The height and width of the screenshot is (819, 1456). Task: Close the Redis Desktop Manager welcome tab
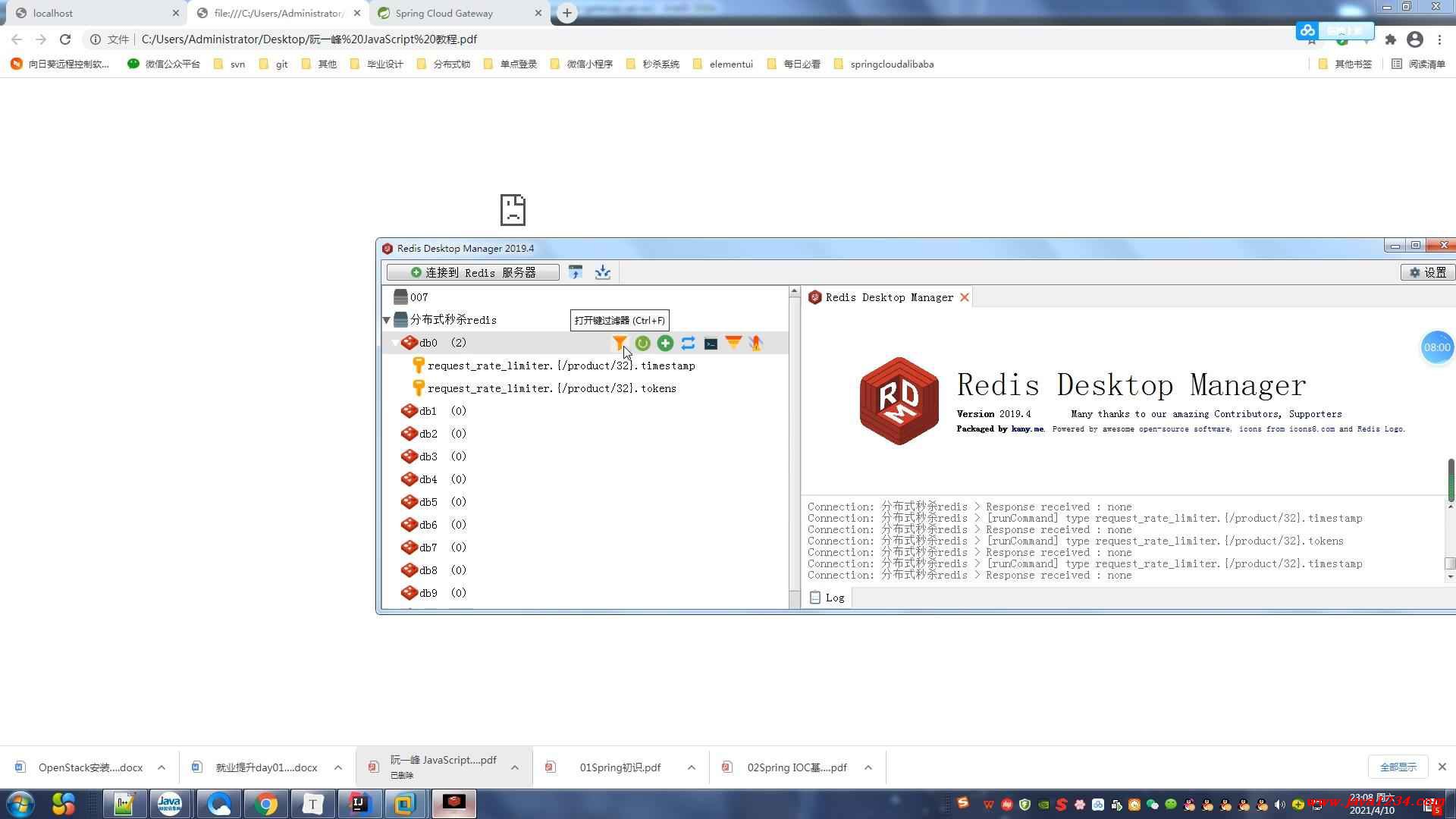tap(965, 297)
